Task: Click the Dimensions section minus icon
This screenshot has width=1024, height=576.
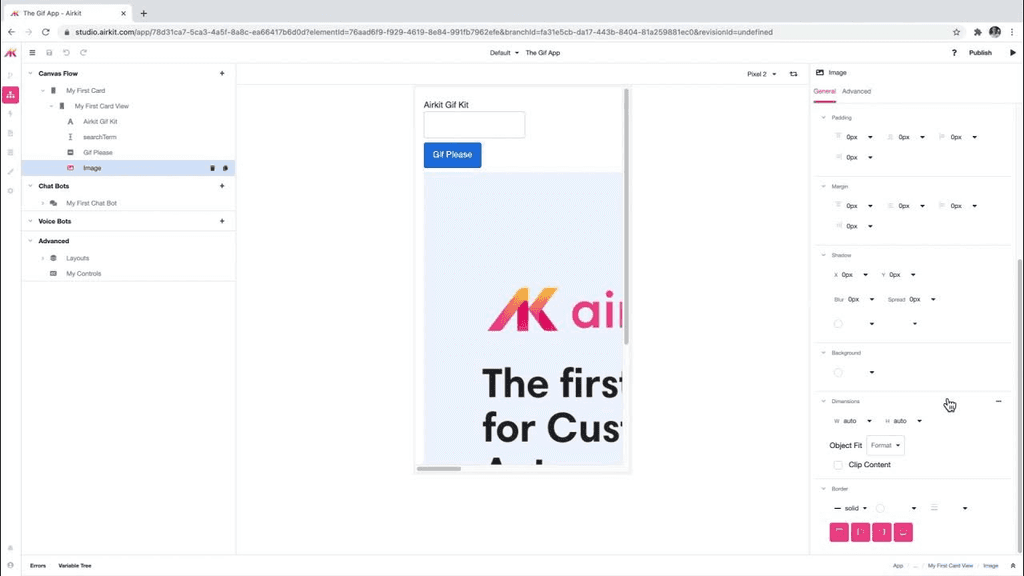Action: point(999,402)
